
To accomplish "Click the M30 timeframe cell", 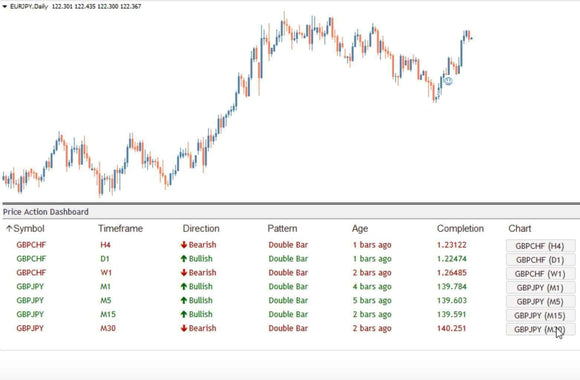I will (x=108, y=328).
